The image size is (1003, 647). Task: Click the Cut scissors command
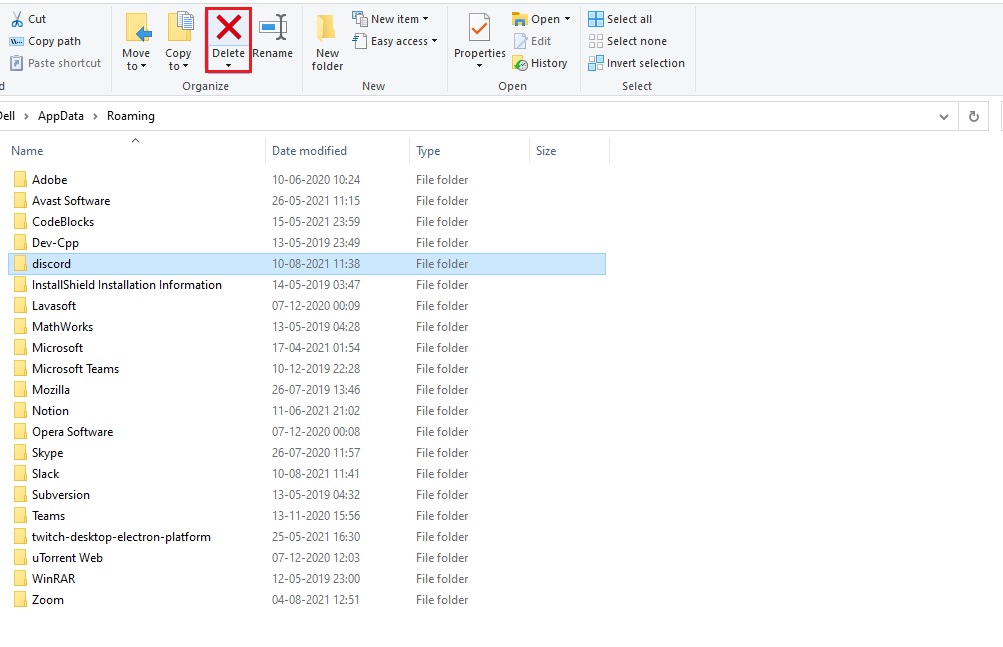pos(29,19)
